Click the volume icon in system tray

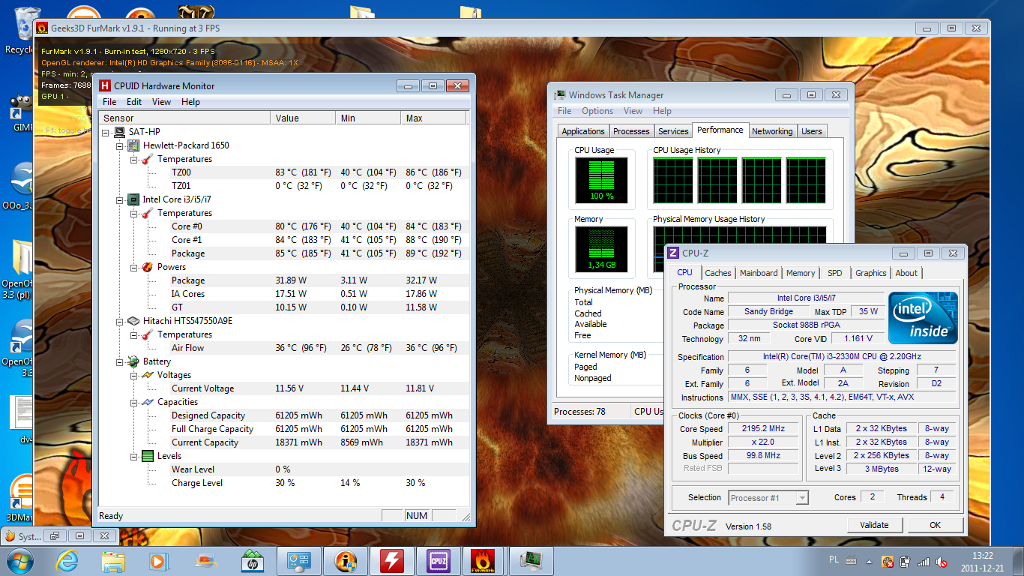(x=941, y=562)
